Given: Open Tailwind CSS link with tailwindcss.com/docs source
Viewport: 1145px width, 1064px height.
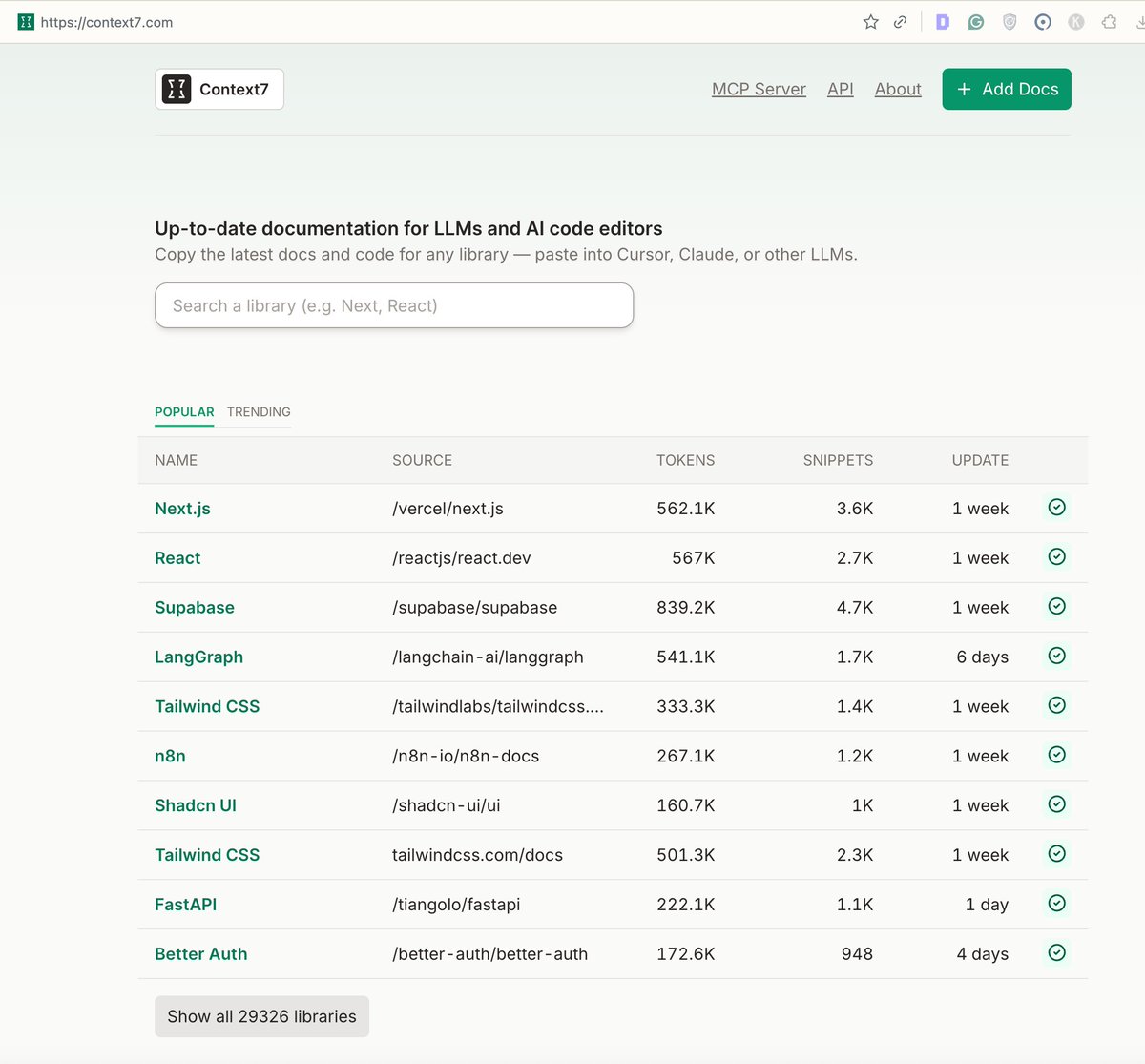Looking at the screenshot, I should click(207, 855).
